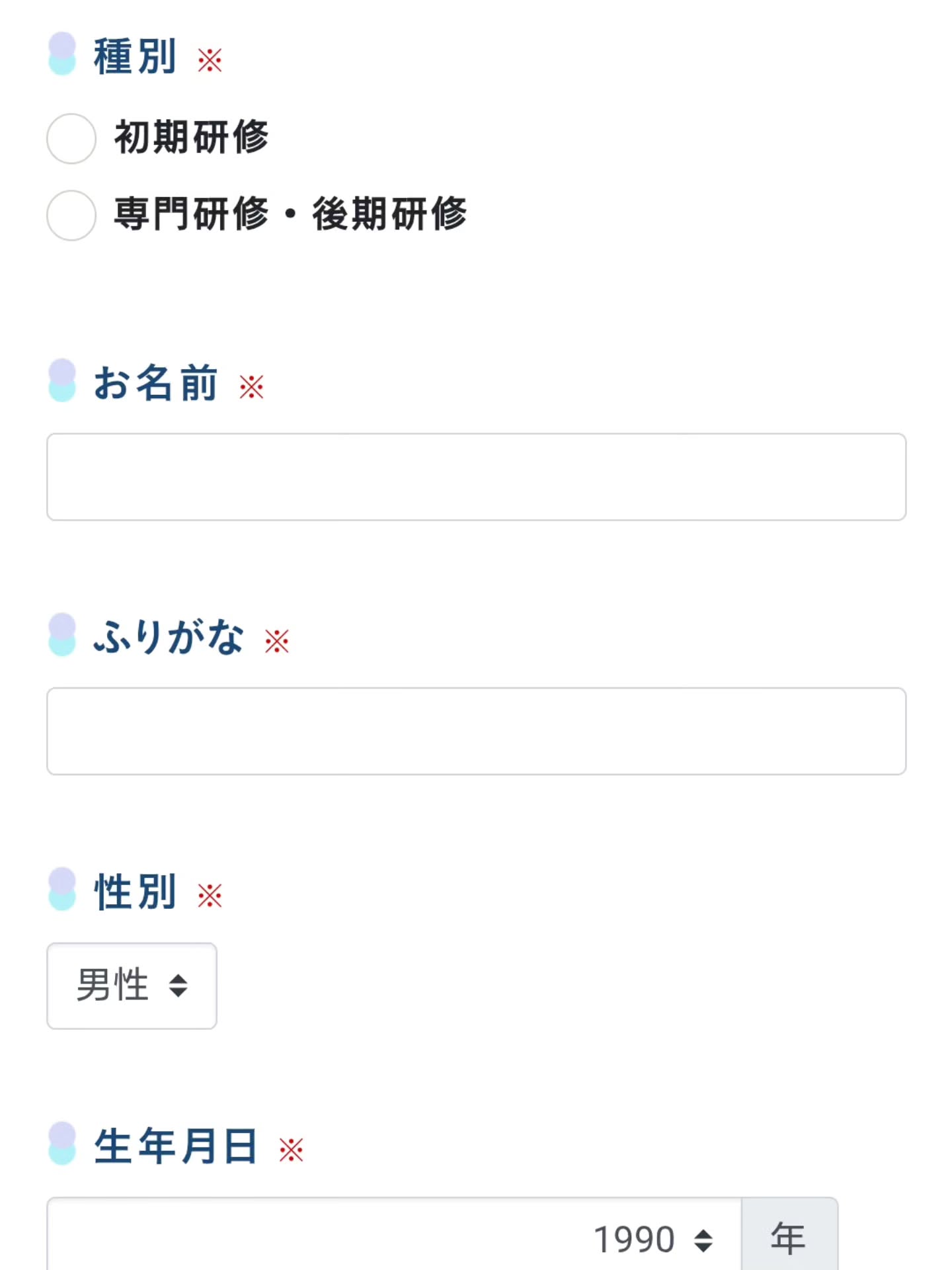Click the bullet icon beside 種別
This screenshot has width=952, height=1270.
coord(62,54)
